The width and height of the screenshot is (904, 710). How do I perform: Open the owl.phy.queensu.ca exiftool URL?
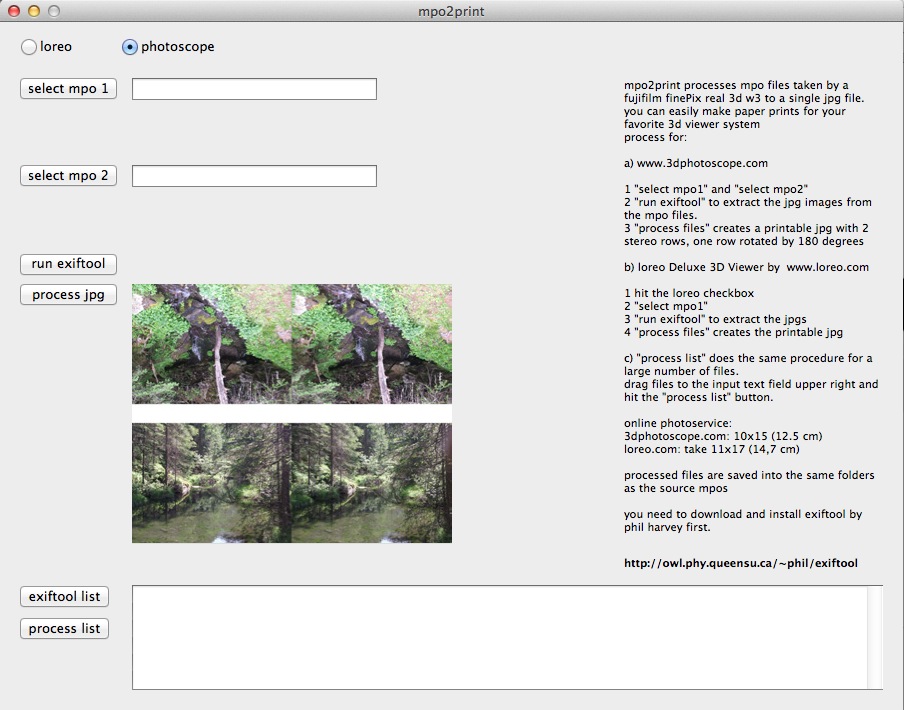[x=741, y=563]
